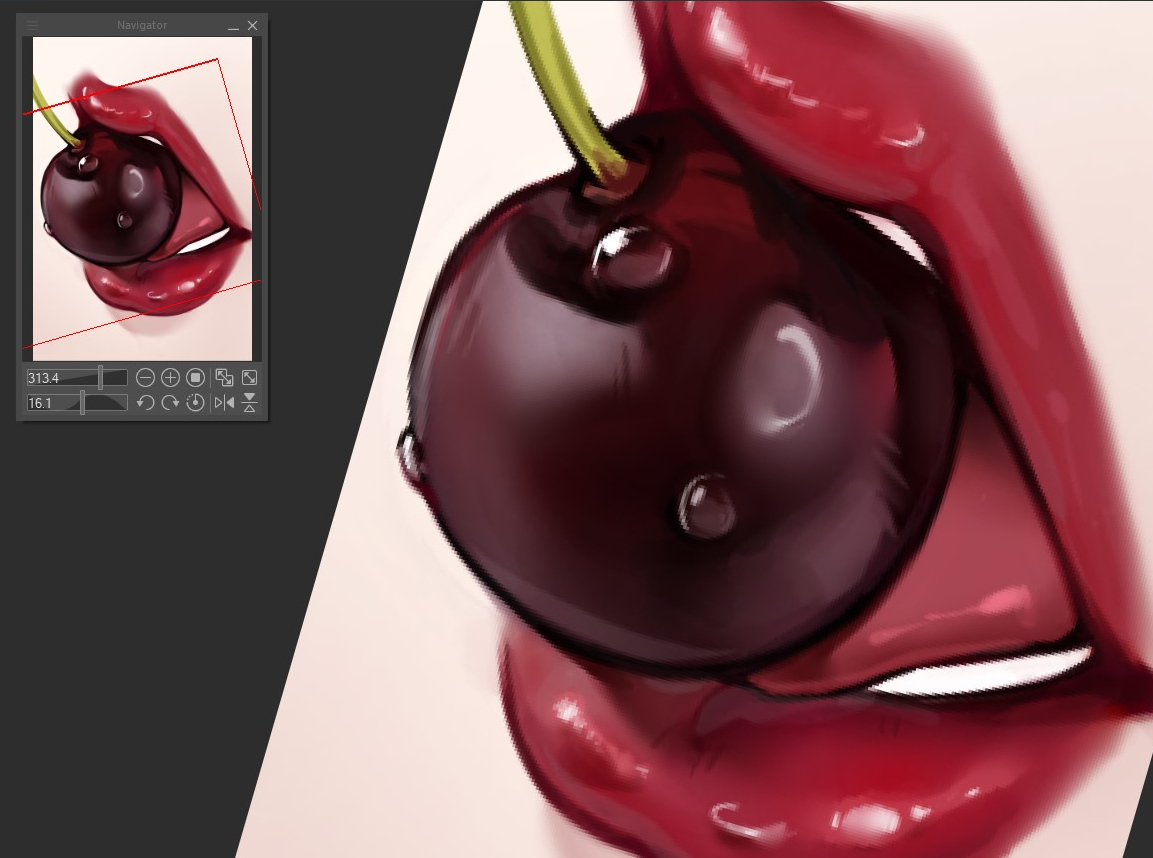Screen dimensions: 1153x858
Task: Click the Zoom In plus icon
Action: click(x=170, y=377)
